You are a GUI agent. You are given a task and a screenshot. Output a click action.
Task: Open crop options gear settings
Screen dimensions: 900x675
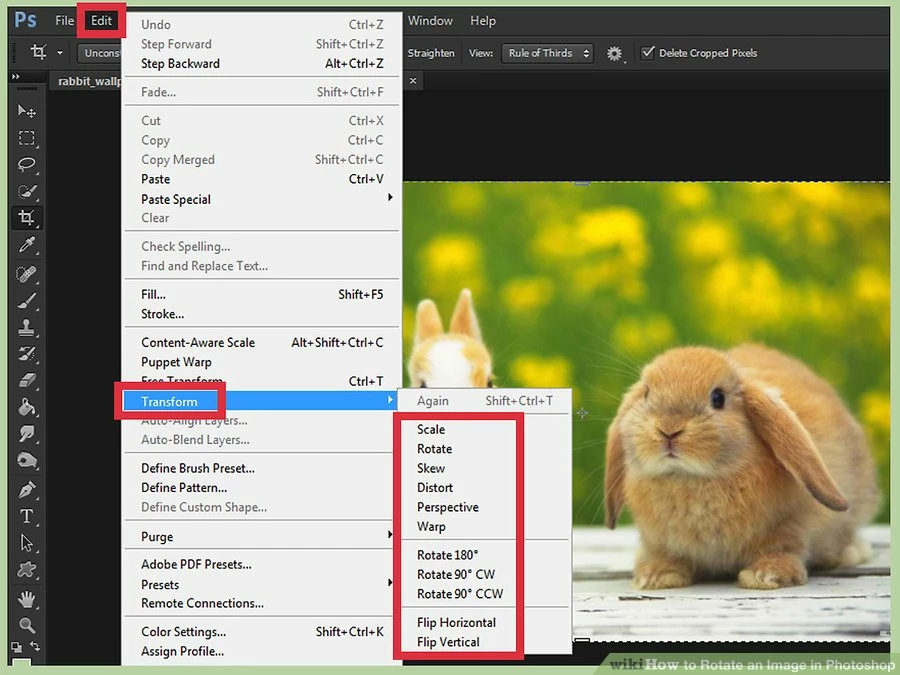click(614, 53)
